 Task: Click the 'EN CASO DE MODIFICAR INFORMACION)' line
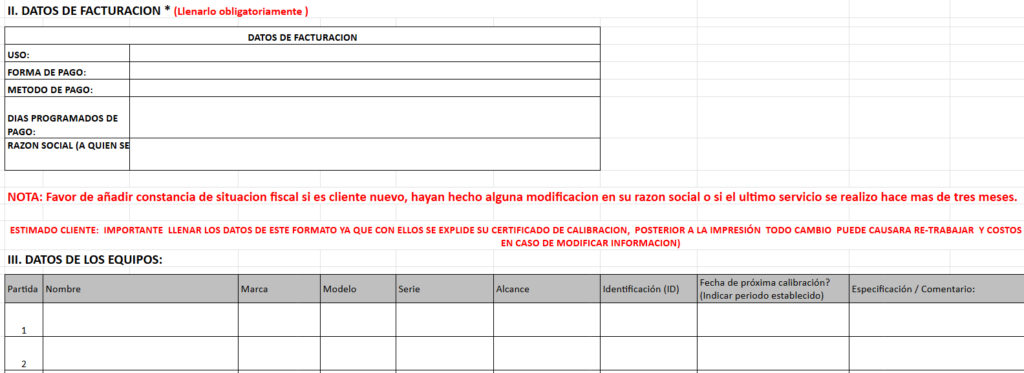pyautogui.click(x=590, y=243)
